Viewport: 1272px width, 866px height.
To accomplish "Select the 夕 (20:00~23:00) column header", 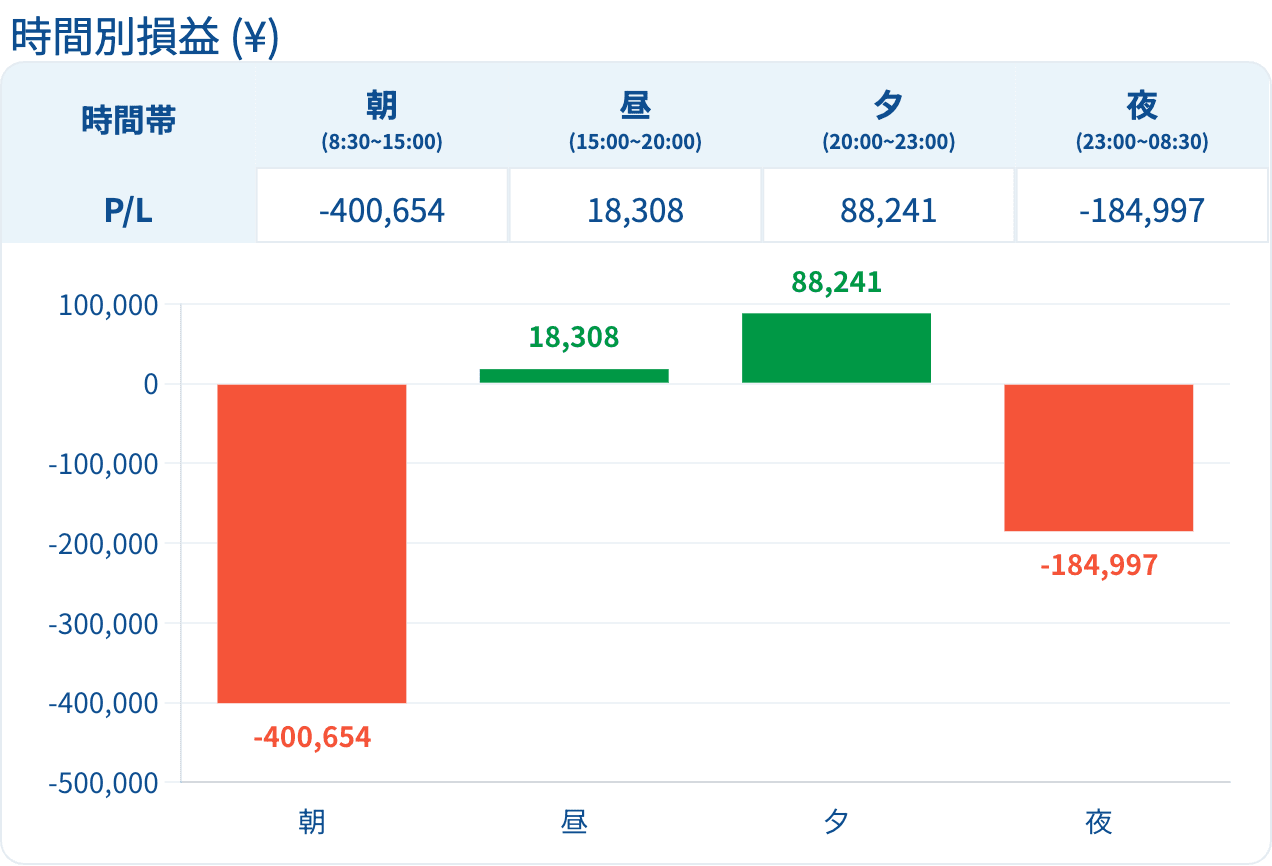I will tap(889, 121).
